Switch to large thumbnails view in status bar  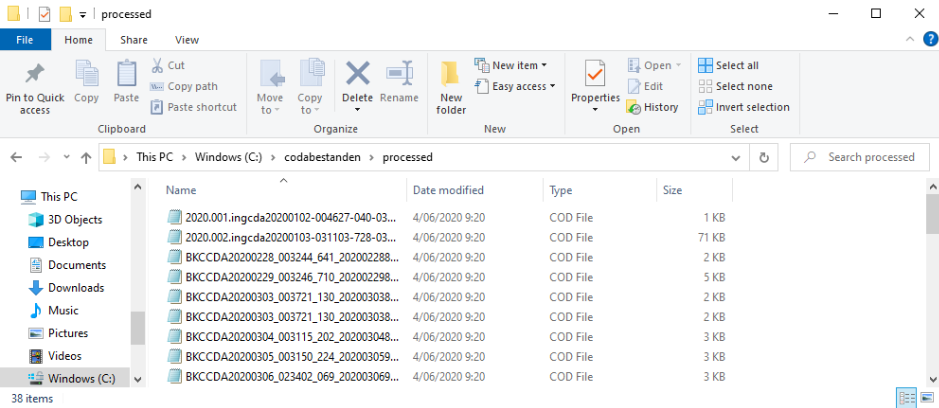click(927, 397)
